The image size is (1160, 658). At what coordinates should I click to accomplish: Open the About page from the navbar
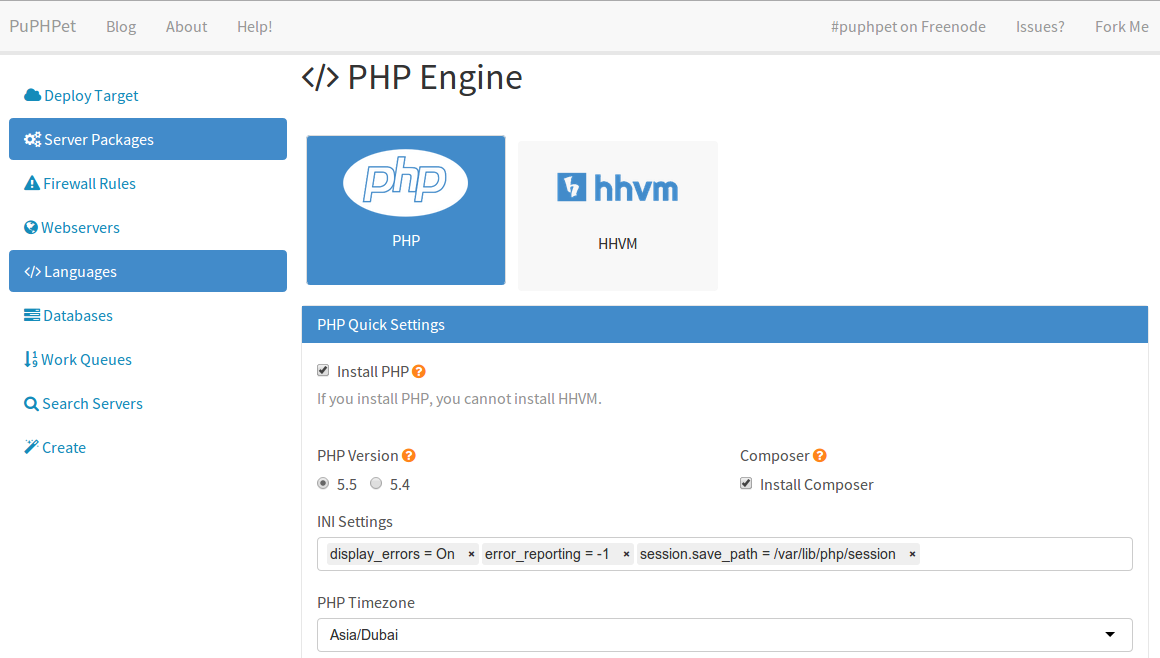click(186, 27)
